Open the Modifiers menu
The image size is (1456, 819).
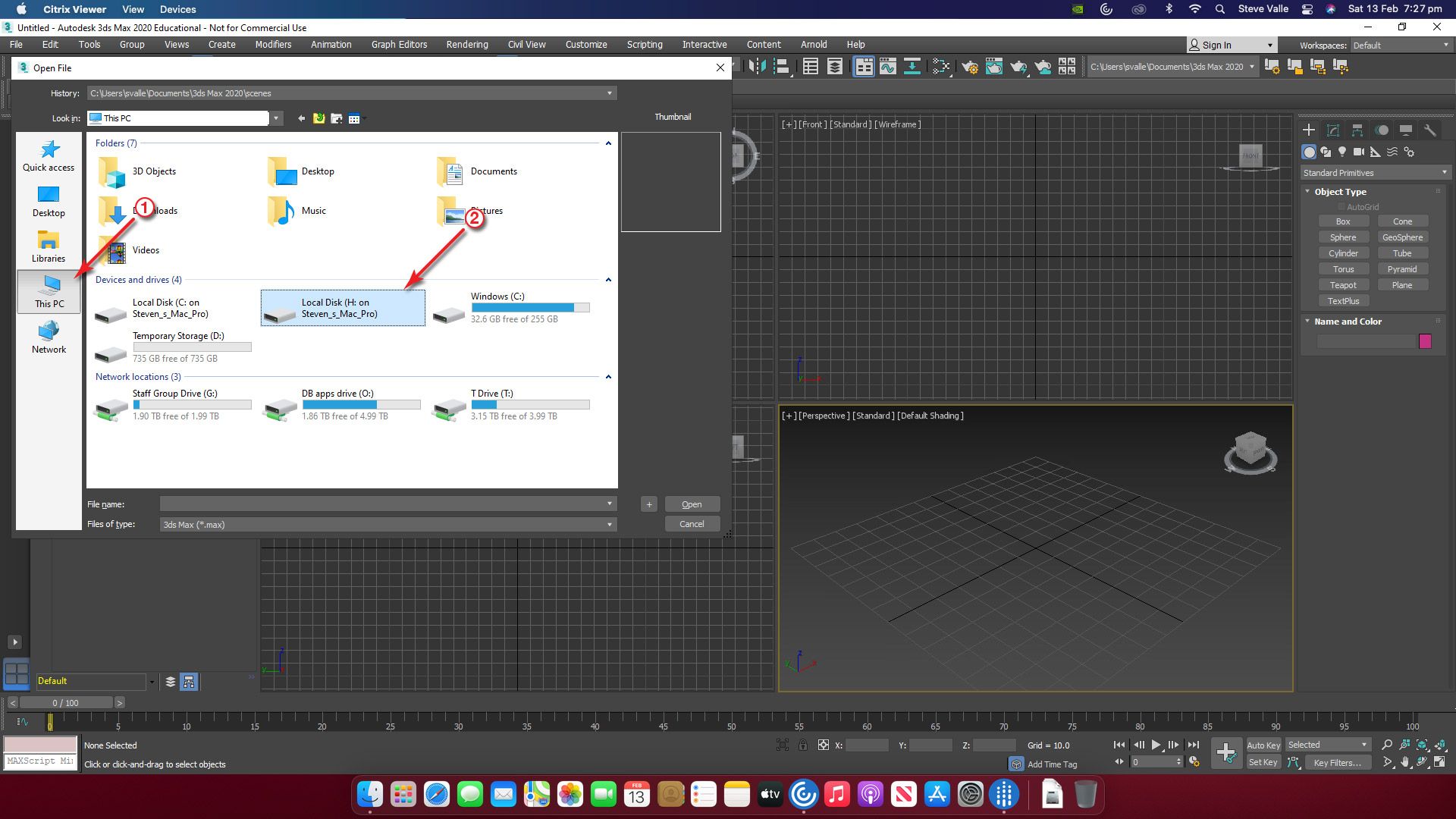click(x=273, y=45)
